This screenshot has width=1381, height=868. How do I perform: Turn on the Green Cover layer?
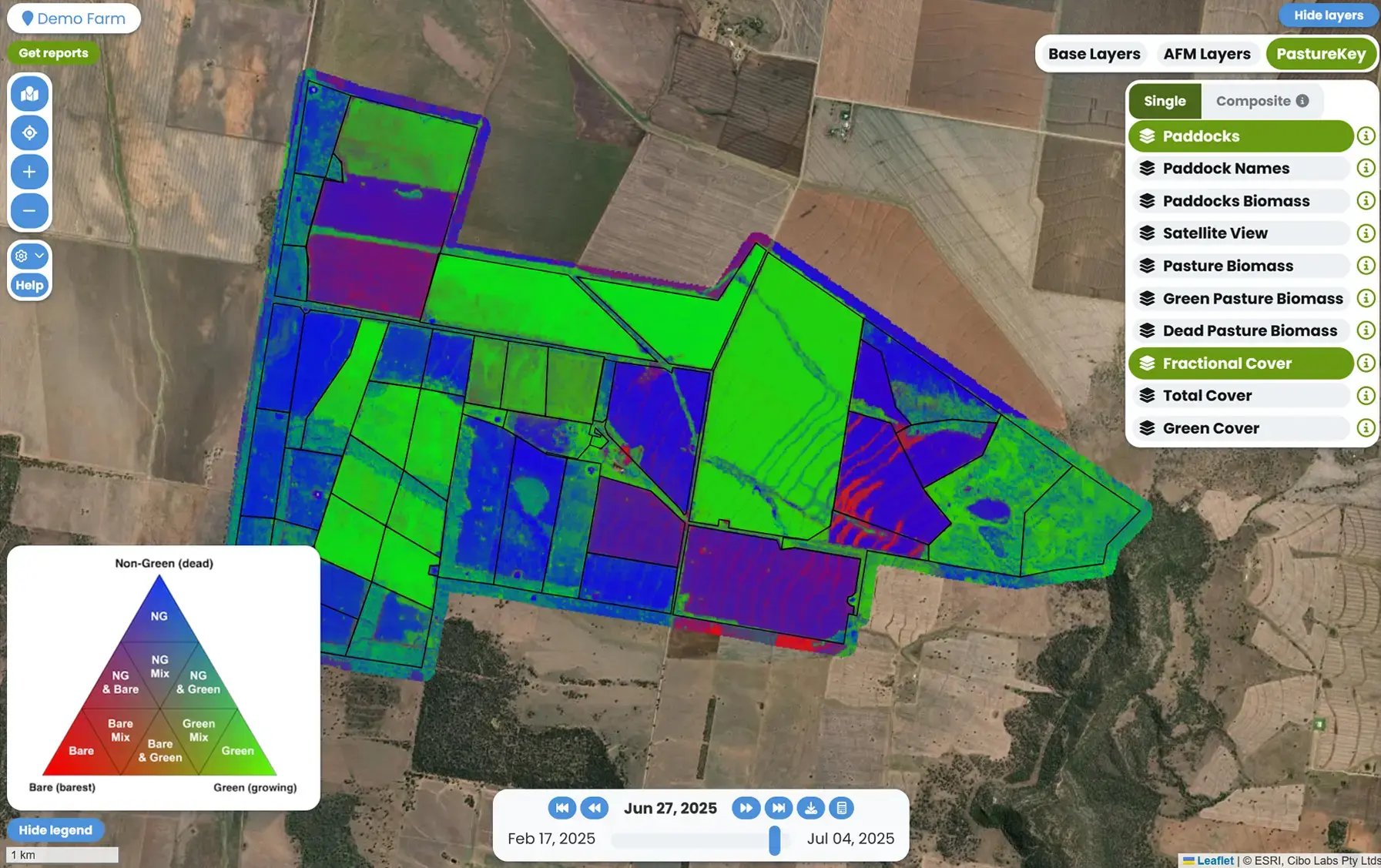pos(1240,428)
